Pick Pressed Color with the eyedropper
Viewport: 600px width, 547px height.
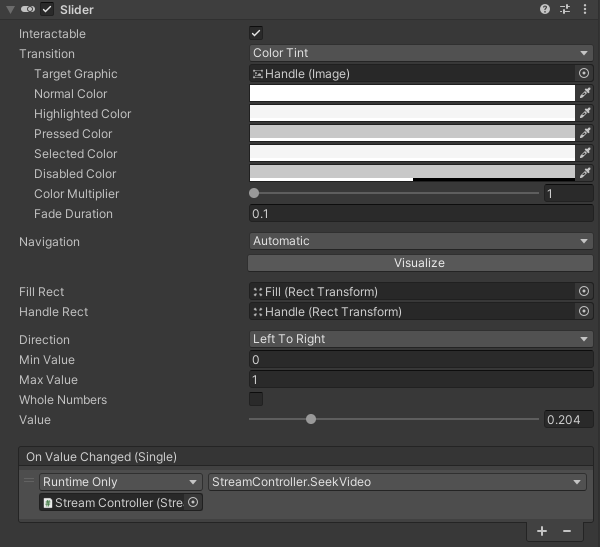[x=585, y=133]
